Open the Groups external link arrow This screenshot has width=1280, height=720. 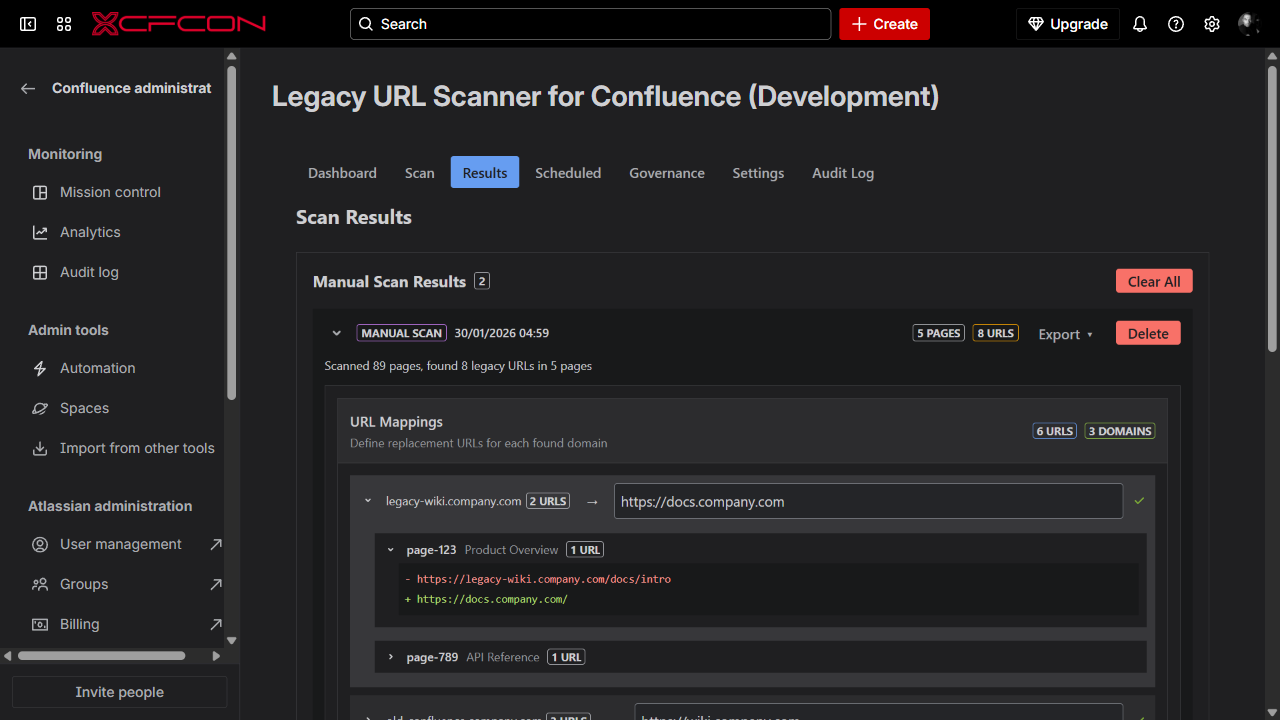click(215, 584)
